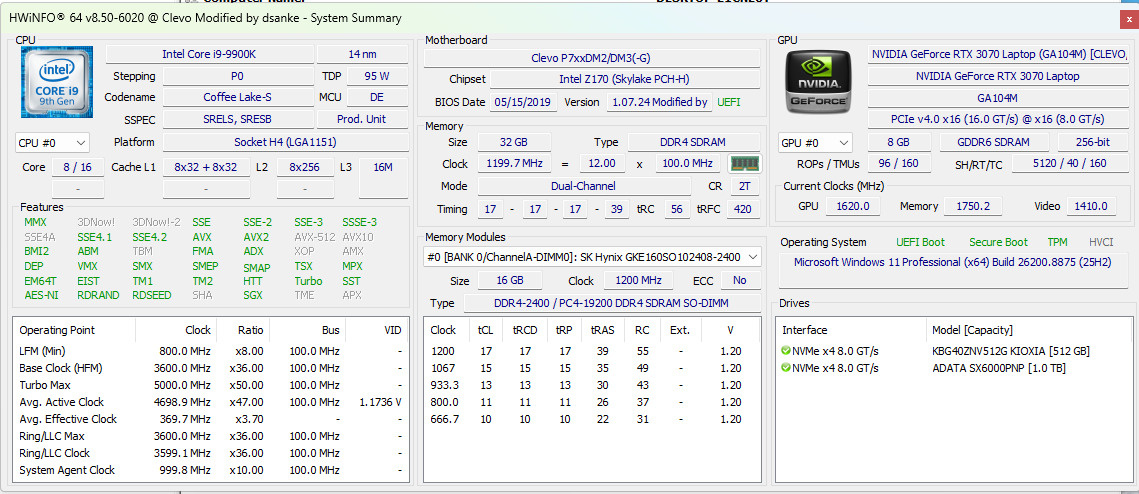
Task: Click the Intel Z170 chipset field
Action: click(625, 79)
